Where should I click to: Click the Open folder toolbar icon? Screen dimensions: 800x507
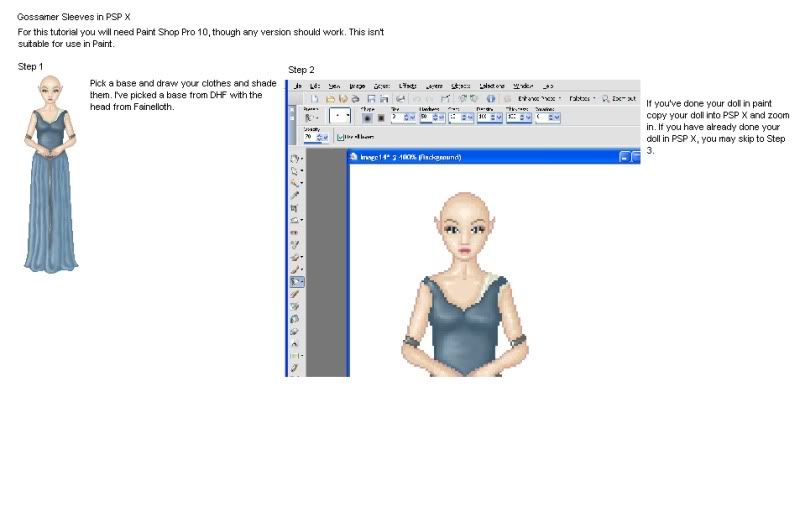[330, 99]
